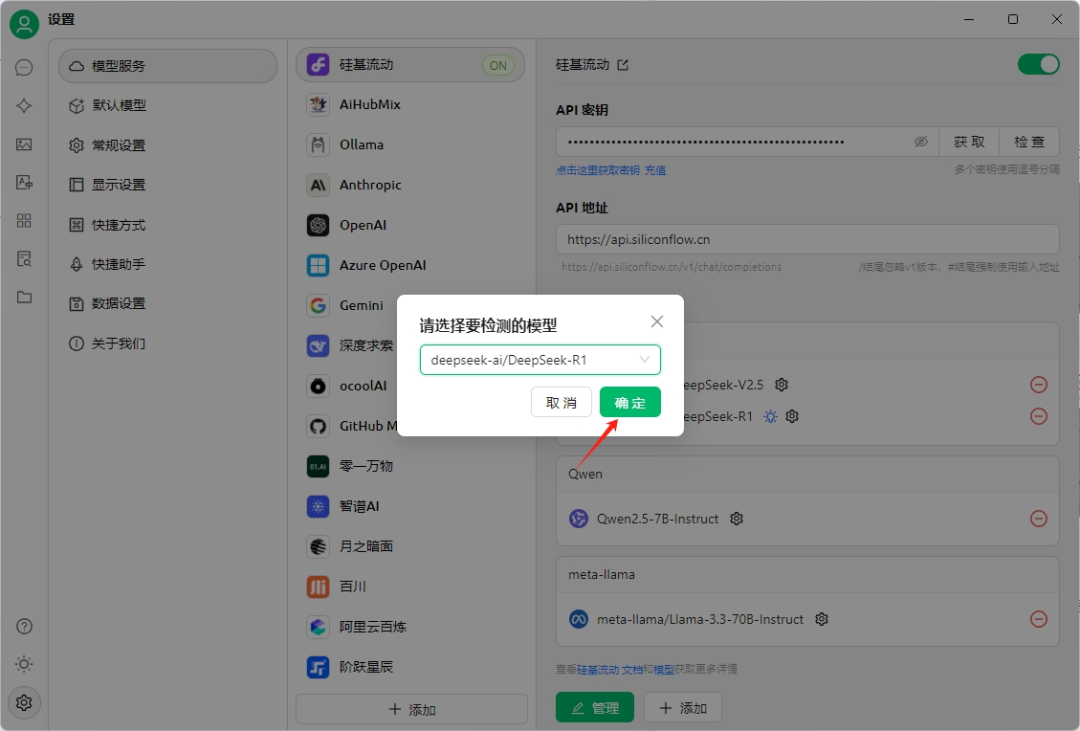Open 快捷助手 settings section
Viewport: 1080px width, 731px height.
168,265
